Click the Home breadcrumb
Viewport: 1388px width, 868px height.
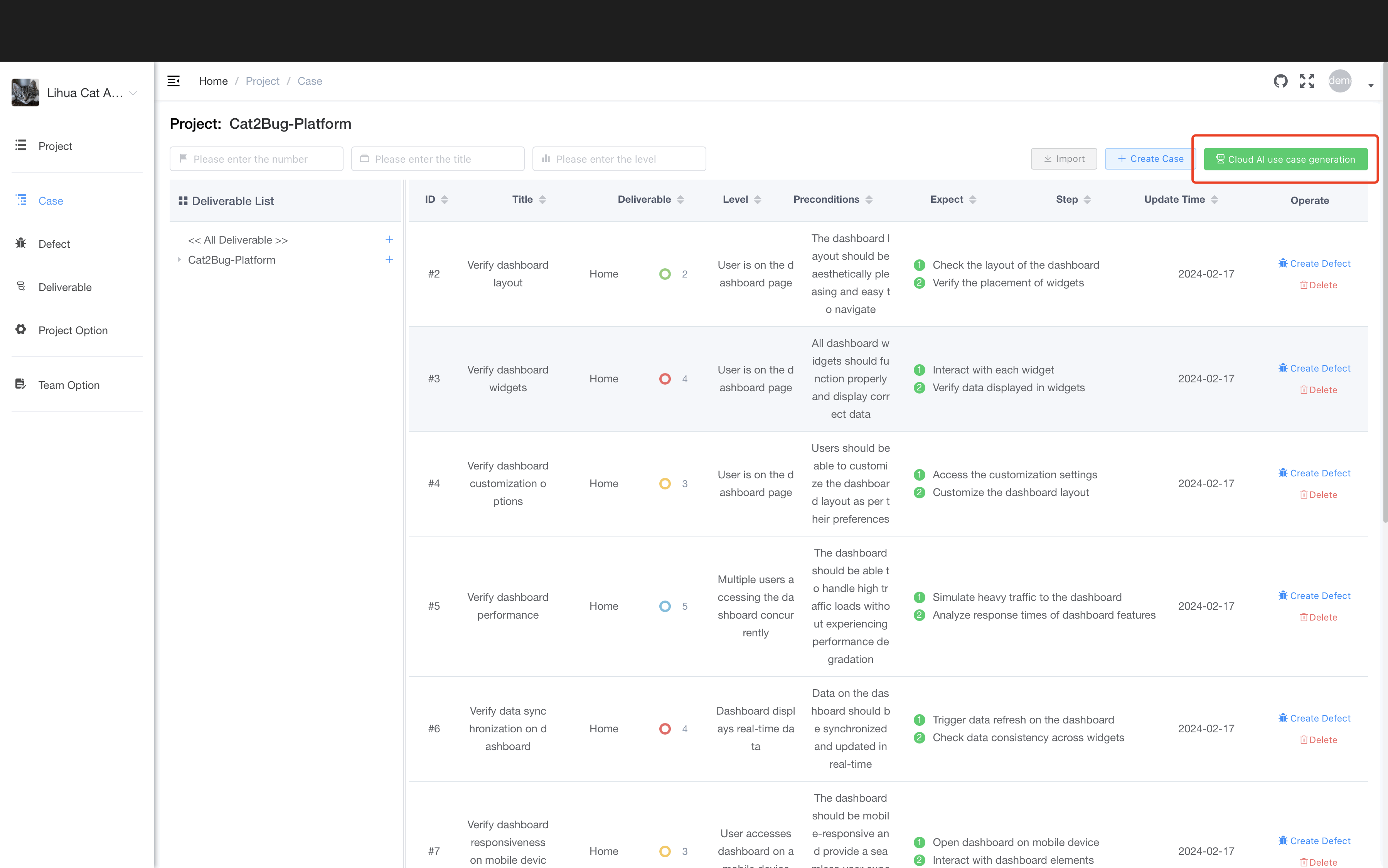coord(213,81)
